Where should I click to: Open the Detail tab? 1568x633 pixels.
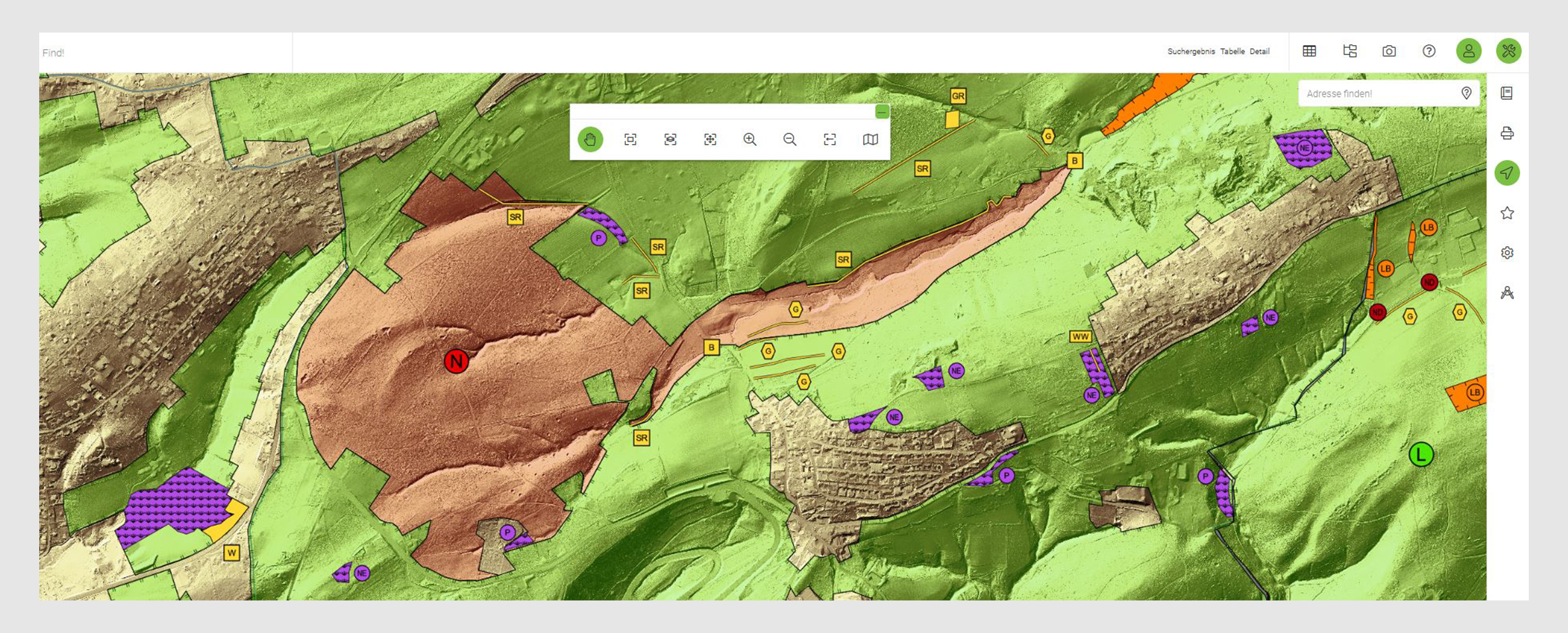tap(1259, 52)
